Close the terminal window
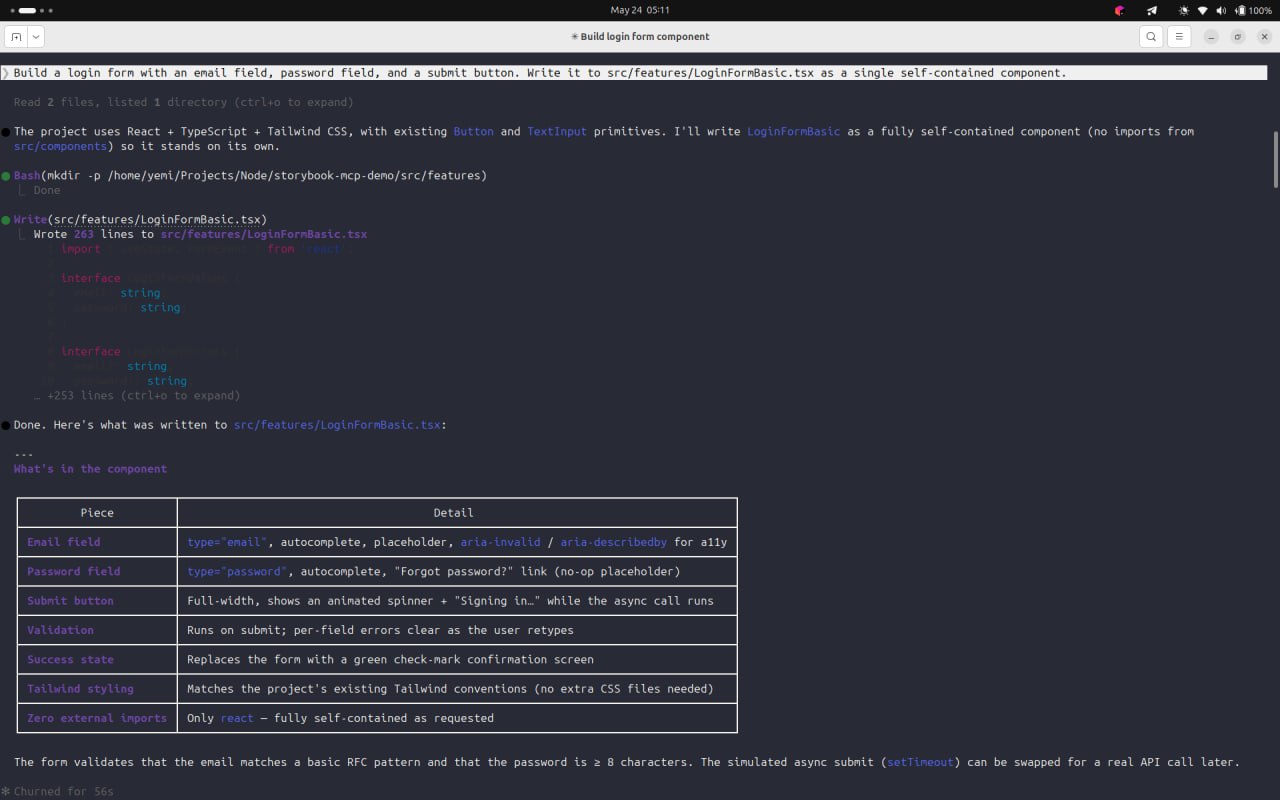The height and width of the screenshot is (800, 1280). pyautogui.click(x=1263, y=37)
